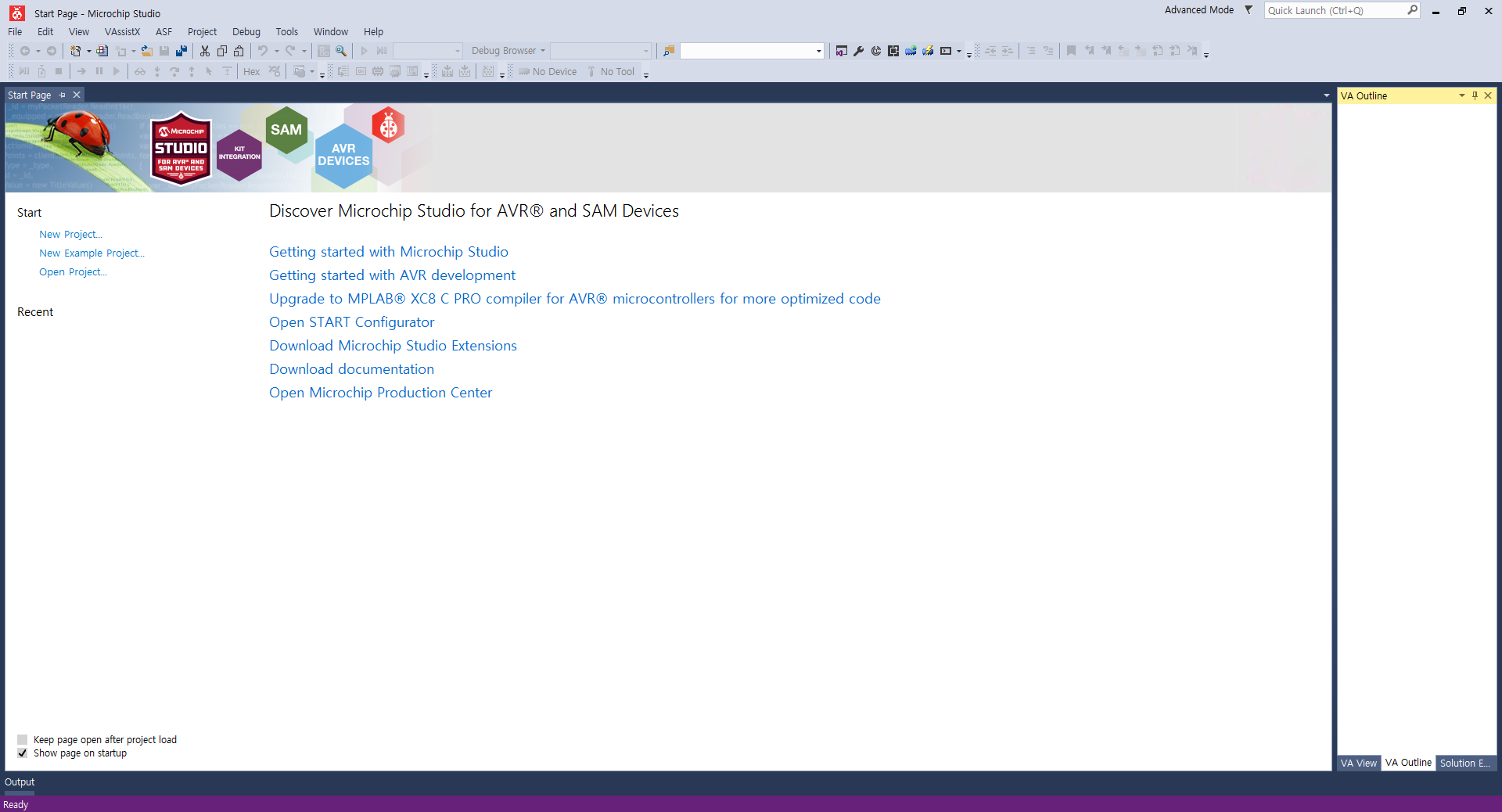Click the Start Without Debugging play icon
1502x812 pixels.
pyautogui.click(x=365, y=51)
